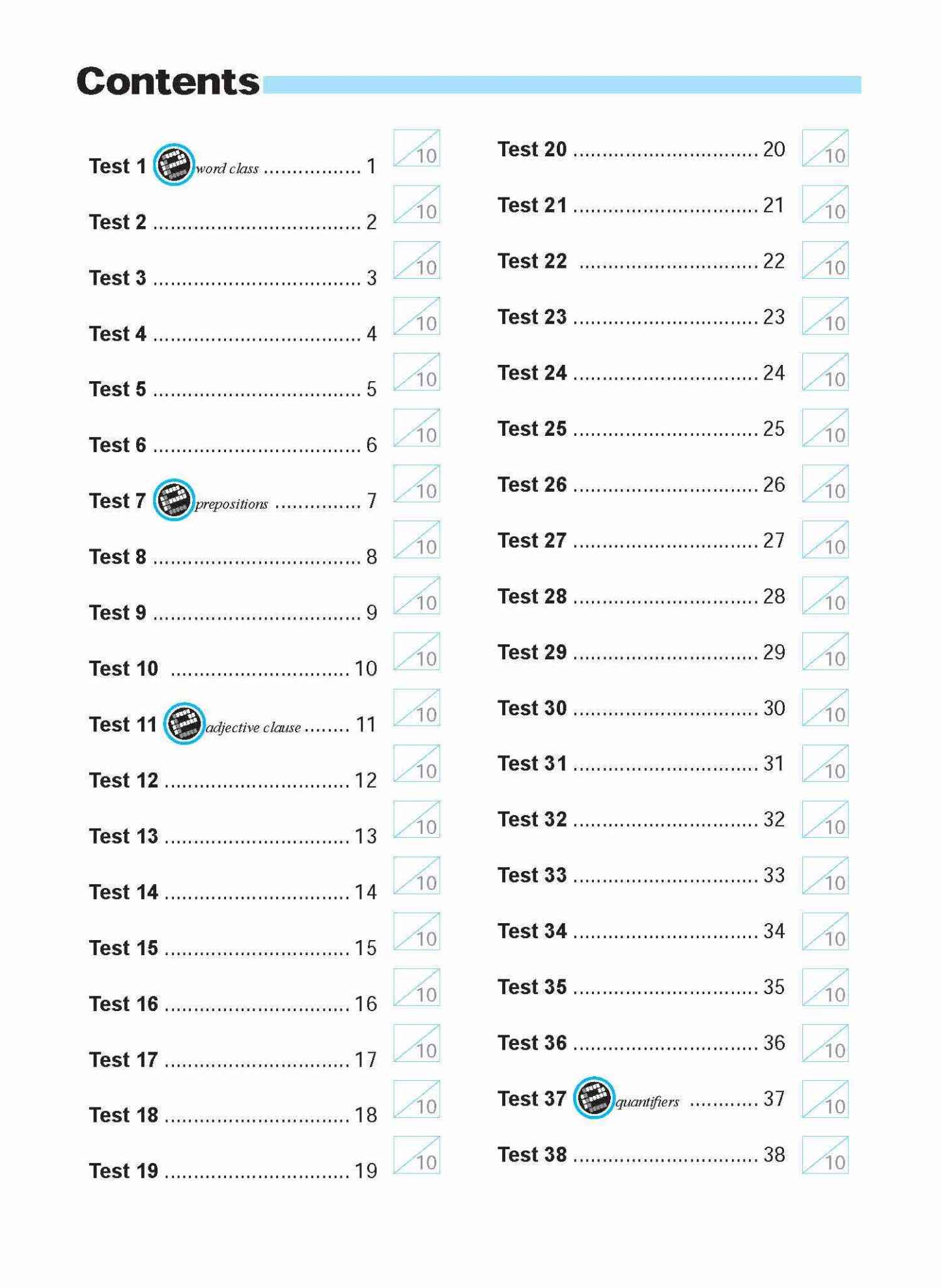Open the Test 5 entry
This screenshot has height=1288, width=941.
118,389
